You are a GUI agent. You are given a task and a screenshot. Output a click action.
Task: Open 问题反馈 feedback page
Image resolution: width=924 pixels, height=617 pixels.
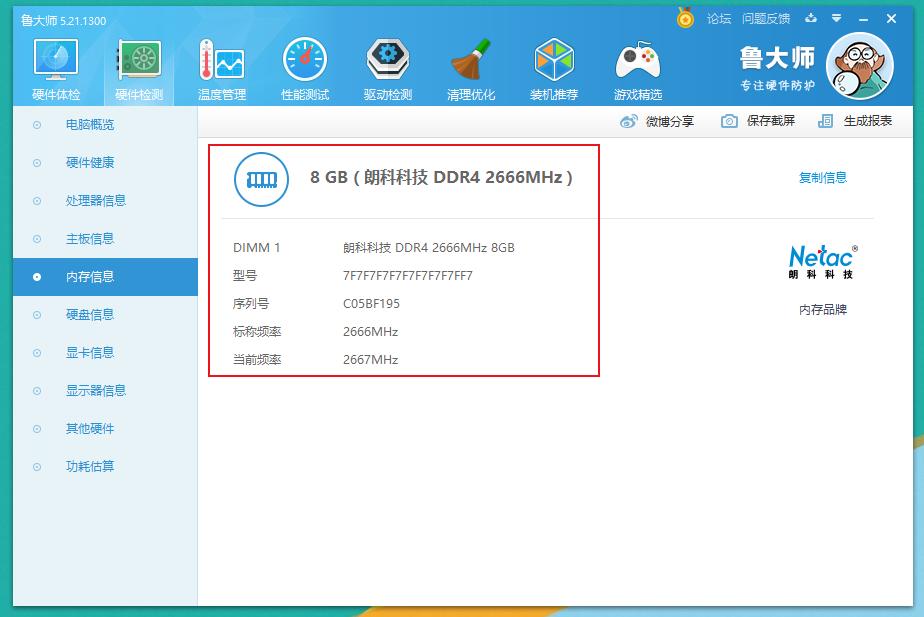click(x=764, y=17)
